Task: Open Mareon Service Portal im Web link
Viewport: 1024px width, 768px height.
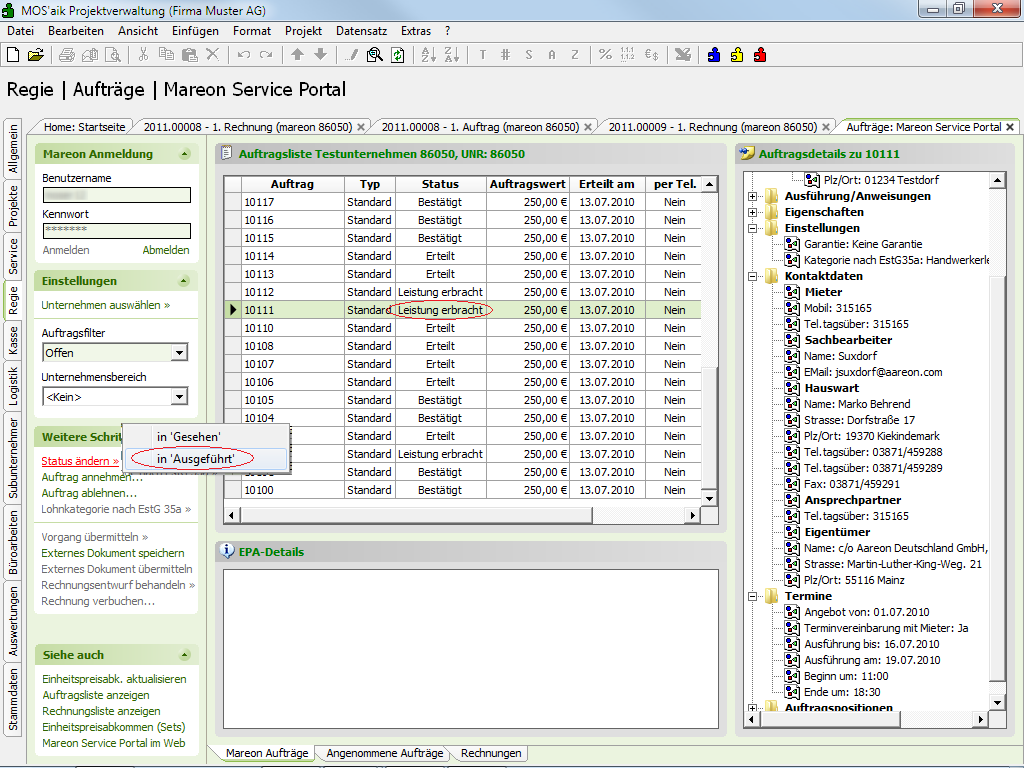Action: (114, 743)
